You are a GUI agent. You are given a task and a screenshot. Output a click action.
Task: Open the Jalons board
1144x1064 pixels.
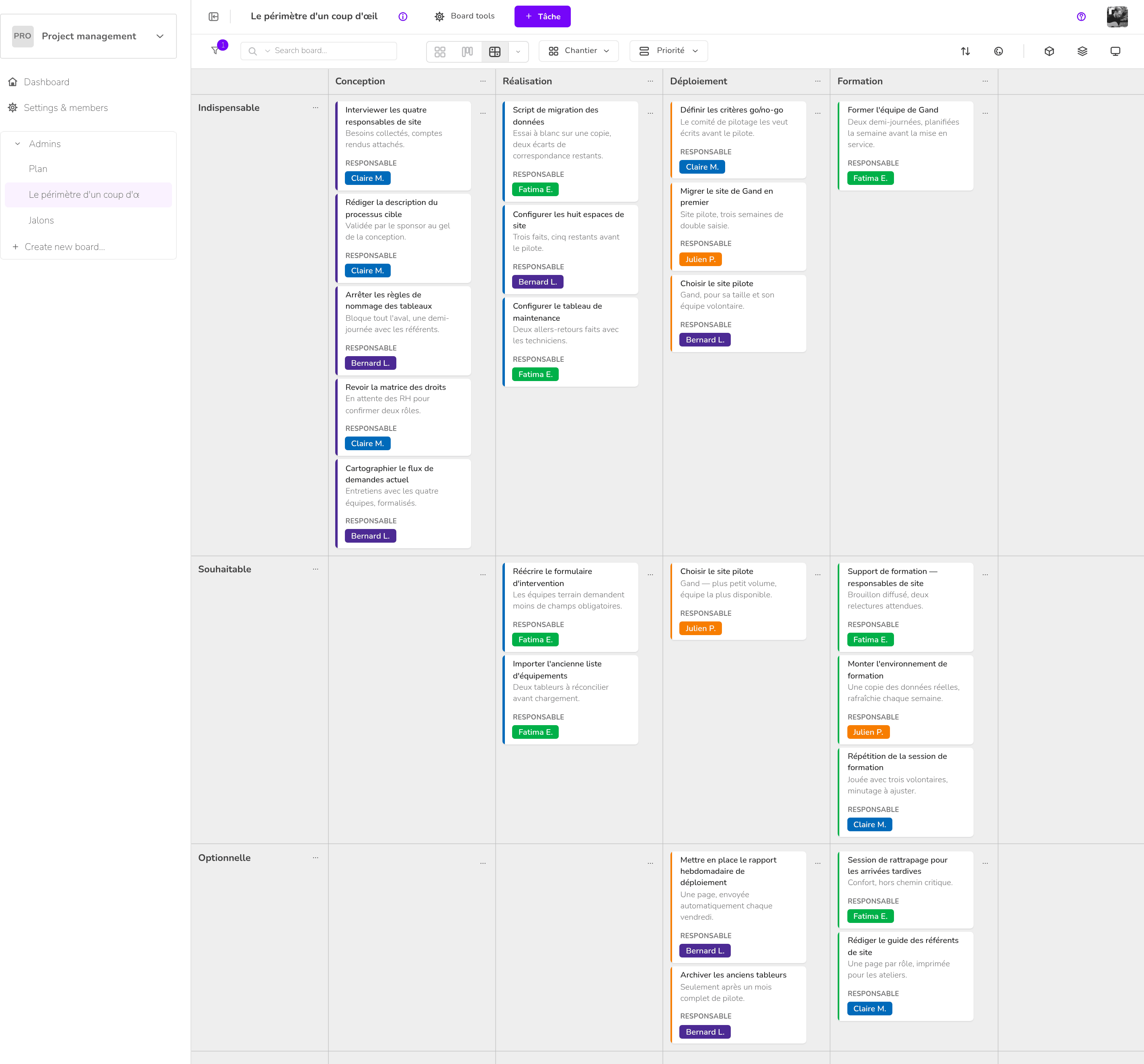[41, 220]
